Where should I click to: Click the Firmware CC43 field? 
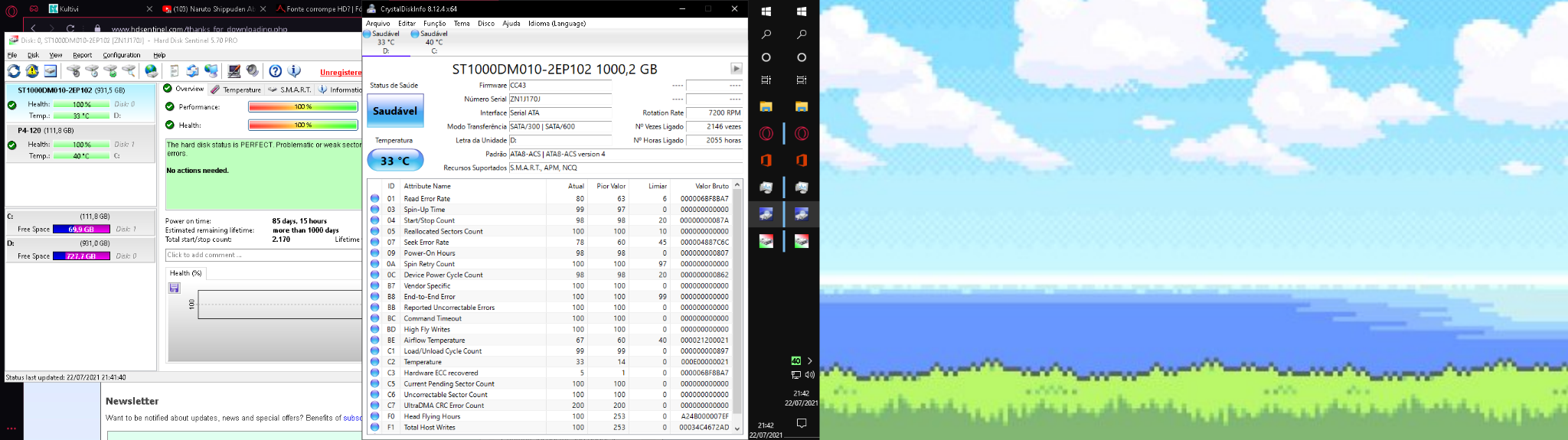tap(560, 85)
